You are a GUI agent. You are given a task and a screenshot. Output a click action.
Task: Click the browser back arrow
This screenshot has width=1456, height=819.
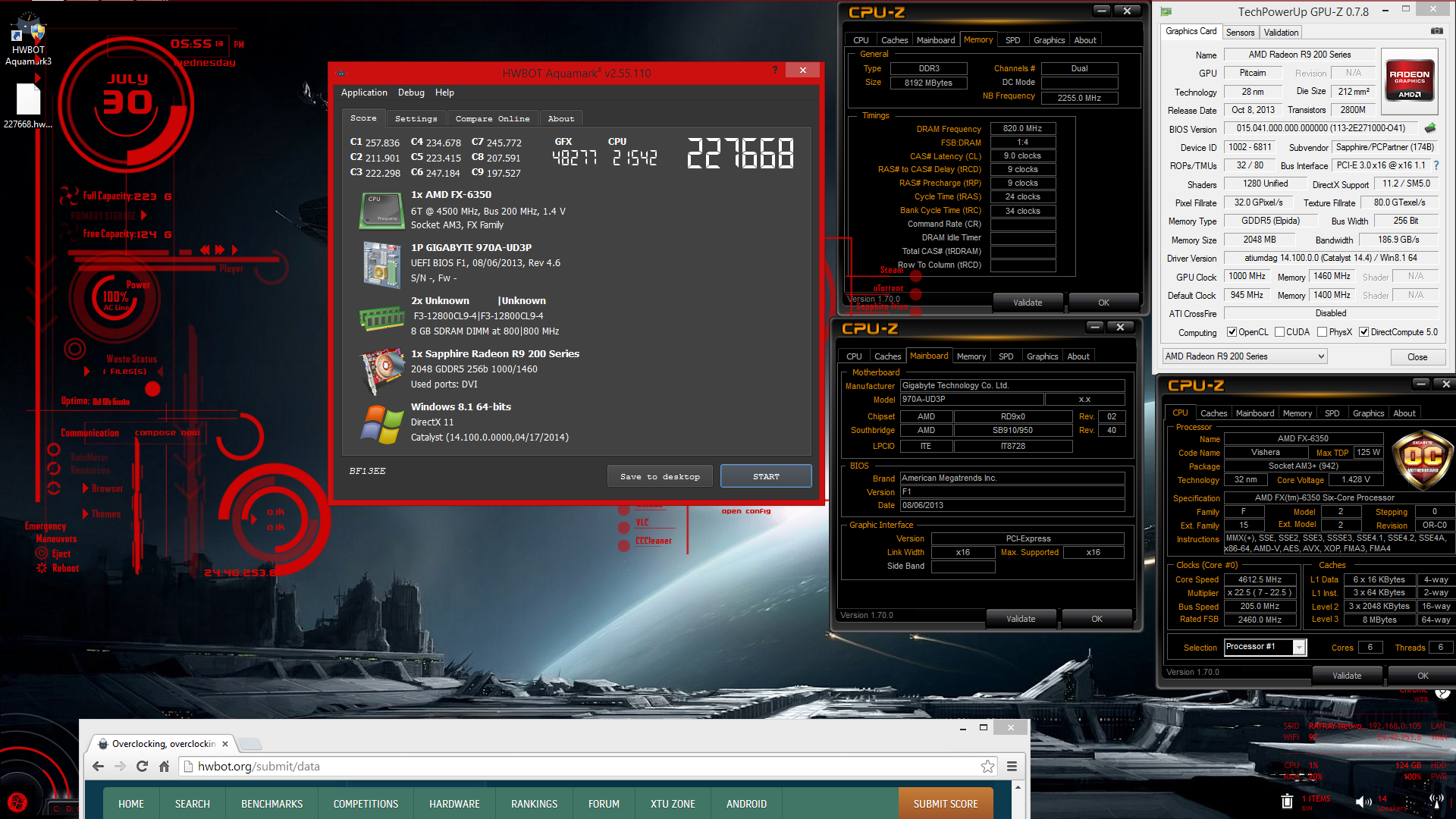pos(98,766)
